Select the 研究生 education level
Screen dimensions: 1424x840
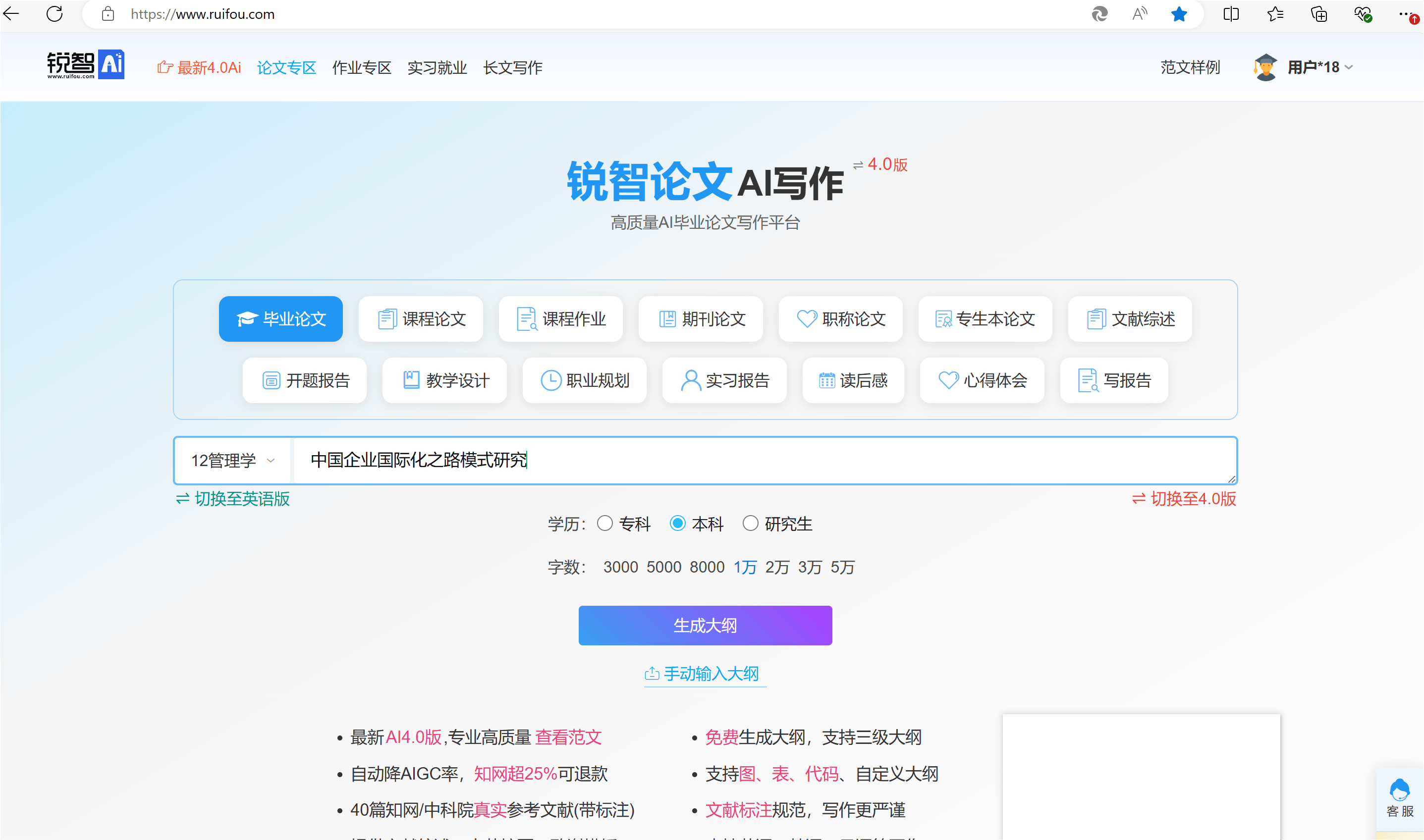click(x=751, y=524)
